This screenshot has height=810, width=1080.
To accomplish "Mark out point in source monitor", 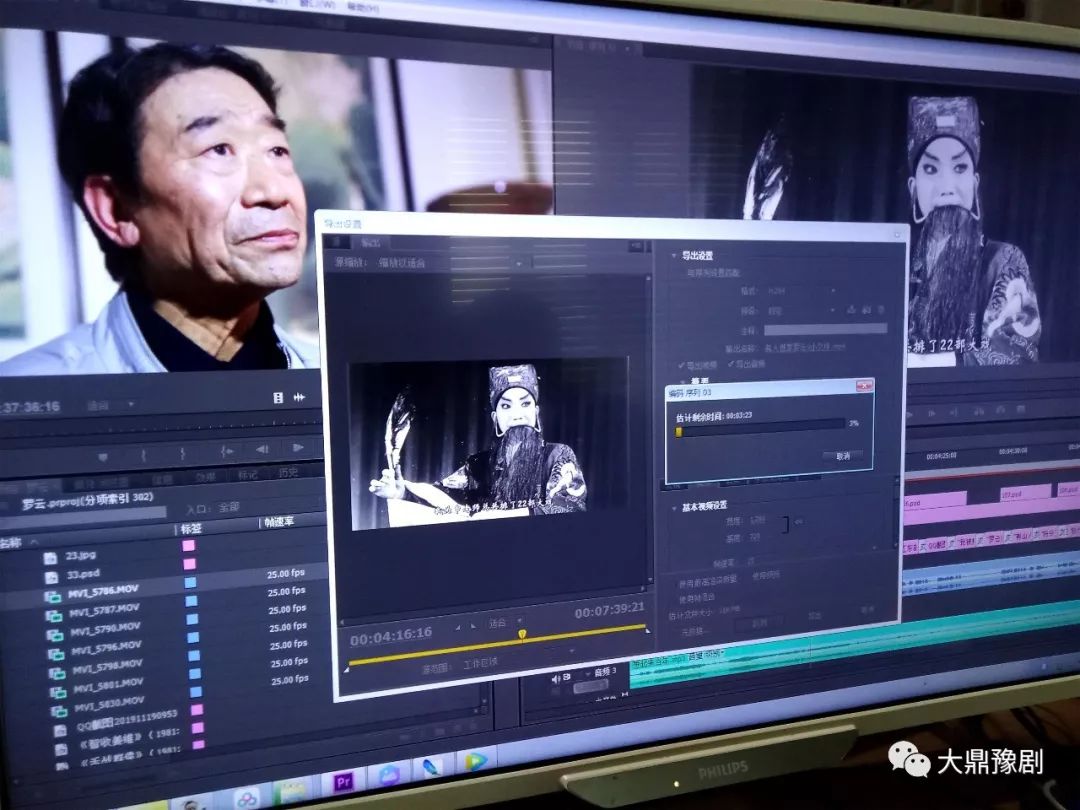I will 183,453.
